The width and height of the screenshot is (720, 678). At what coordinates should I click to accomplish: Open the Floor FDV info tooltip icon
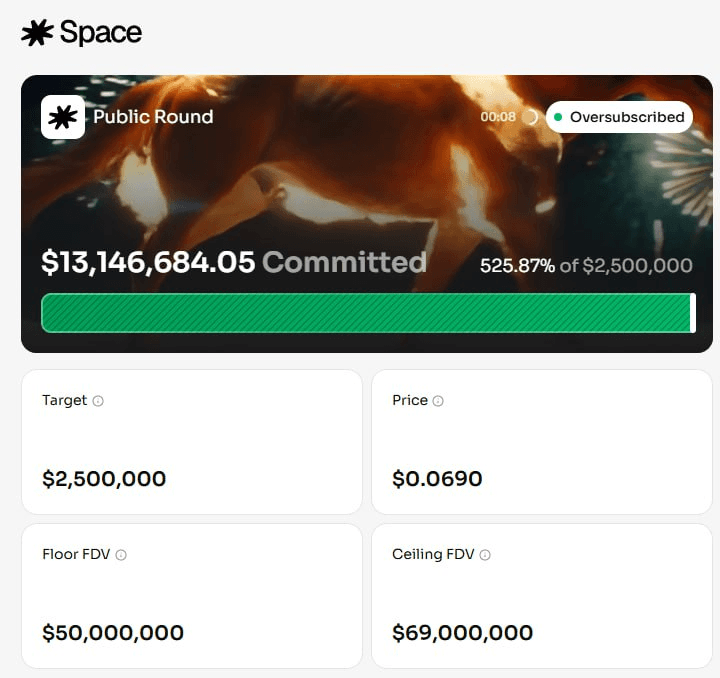click(121, 555)
